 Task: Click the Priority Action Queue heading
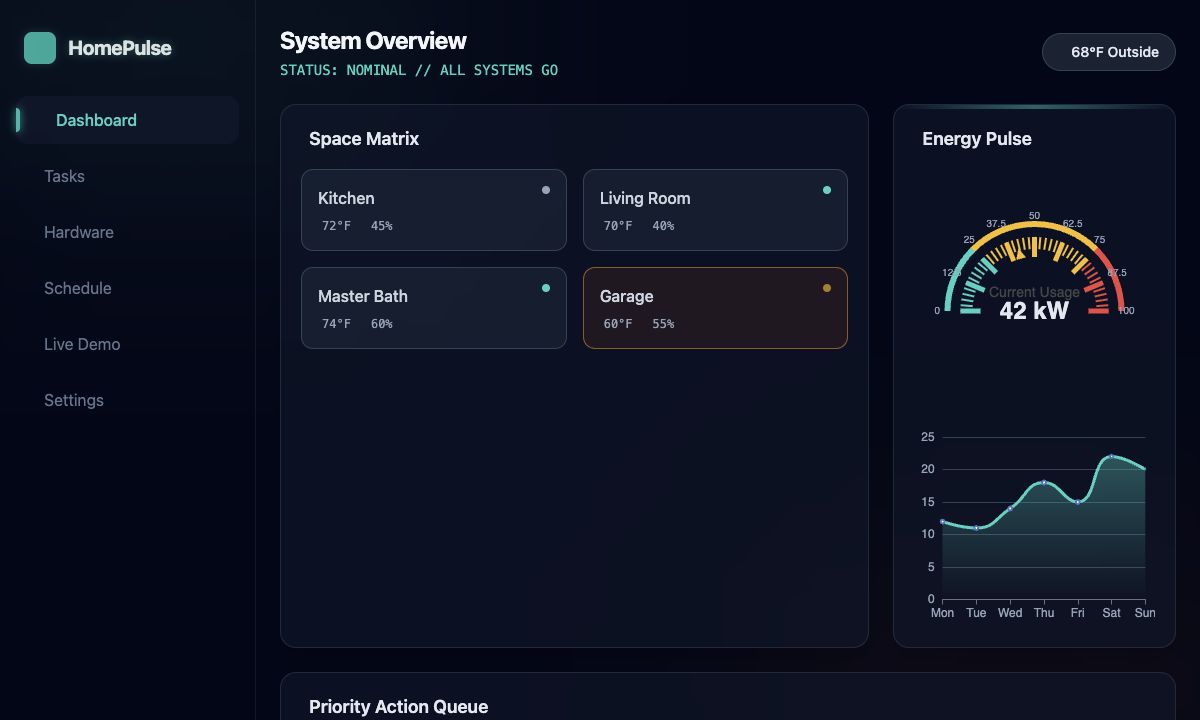(399, 707)
